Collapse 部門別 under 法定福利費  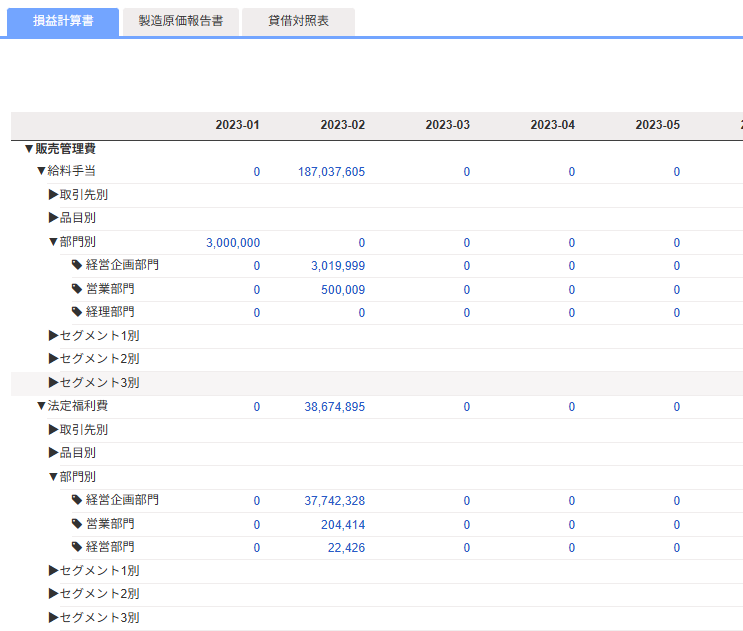[54, 477]
